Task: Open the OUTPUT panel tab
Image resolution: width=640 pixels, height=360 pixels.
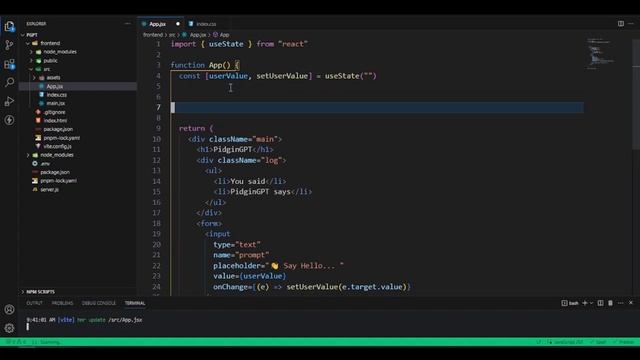Action: [34, 303]
